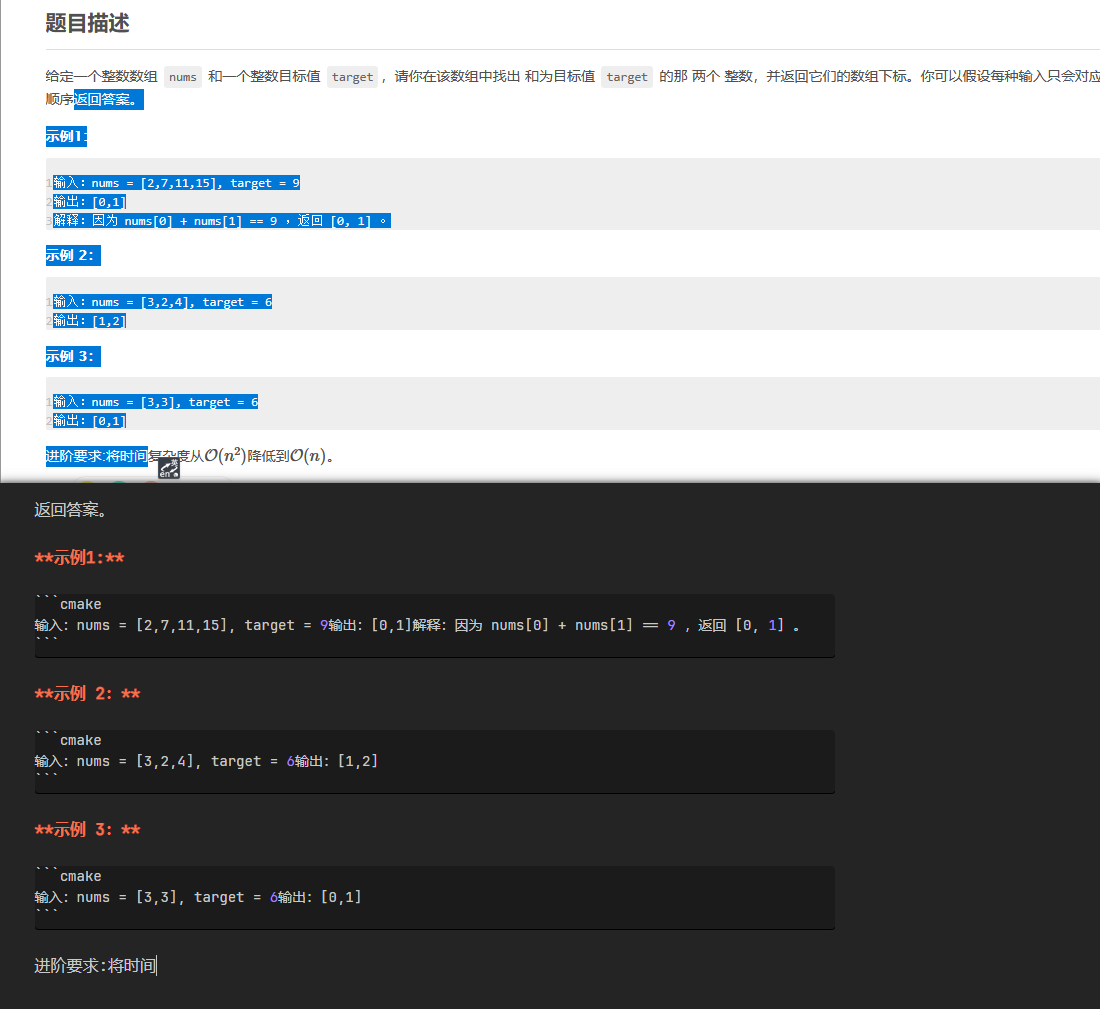Click highlighted text 返回答案。 in description
This screenshot has height=1009, width=1100.
click(x=109, y=100)
